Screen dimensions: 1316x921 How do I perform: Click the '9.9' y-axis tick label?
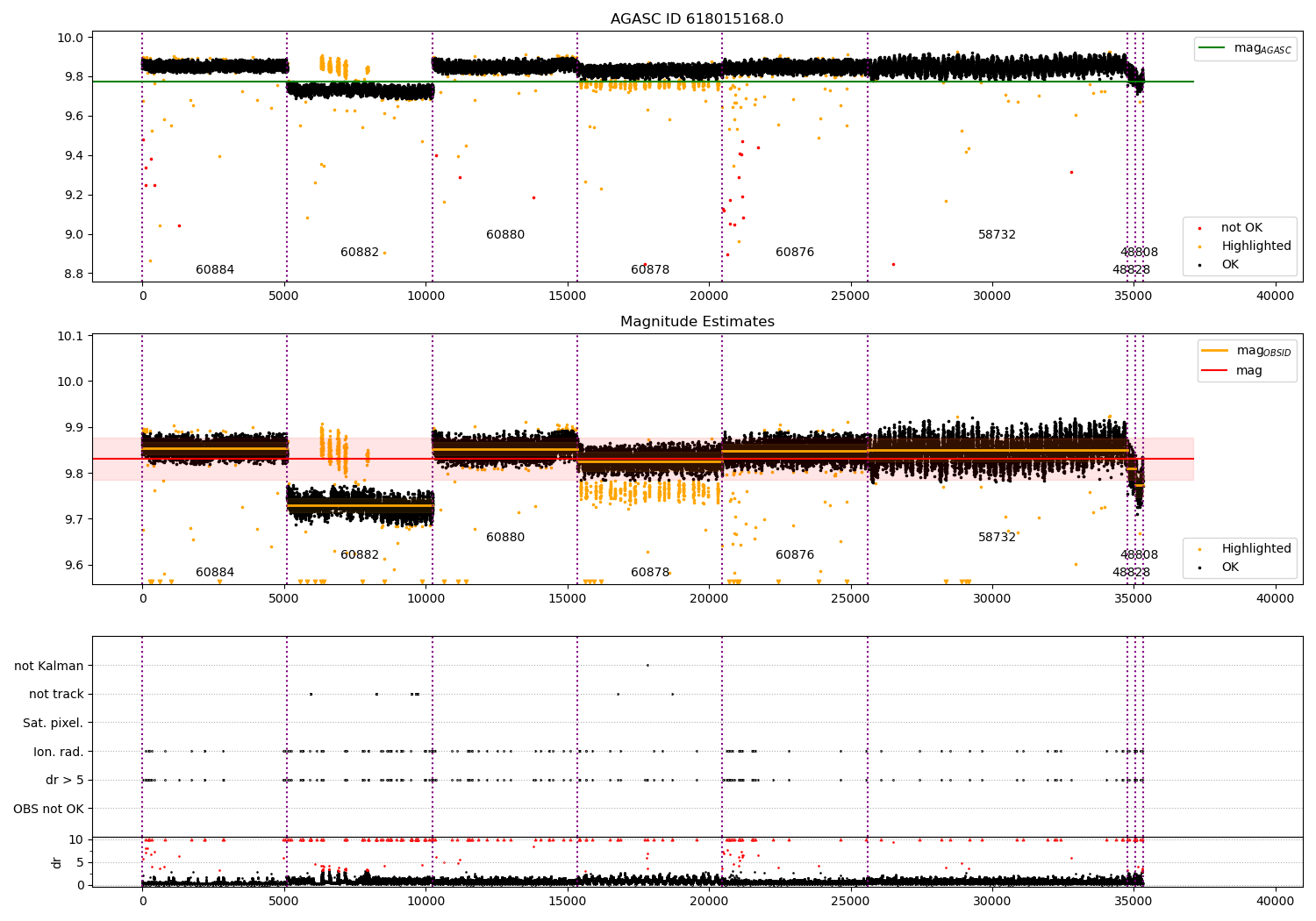(75, 428)
